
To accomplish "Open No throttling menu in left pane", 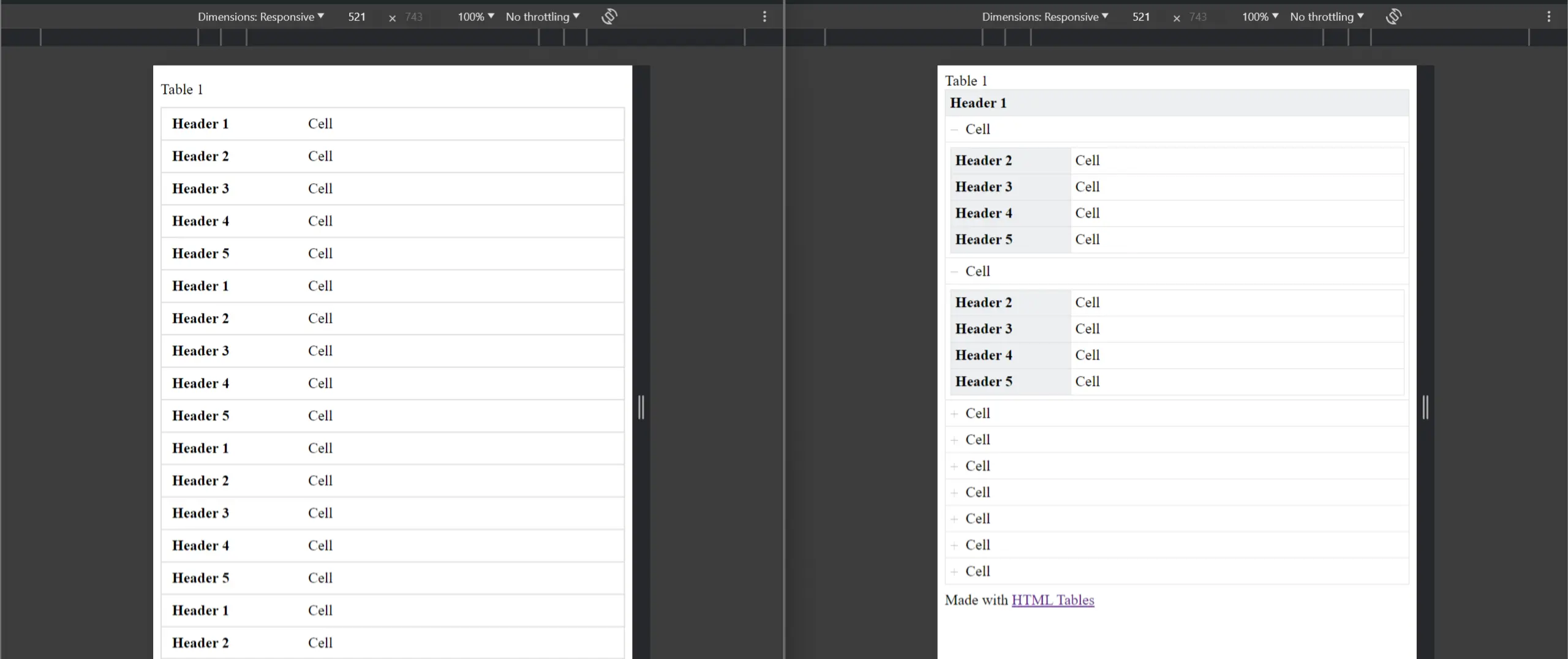I will click(542, 17).
